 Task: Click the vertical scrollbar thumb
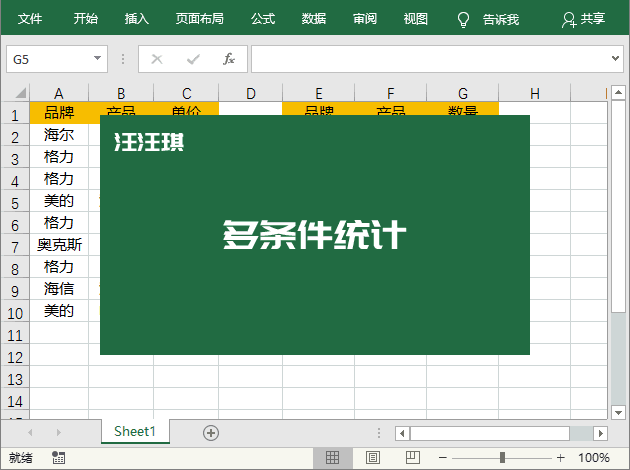click(618, 206)
